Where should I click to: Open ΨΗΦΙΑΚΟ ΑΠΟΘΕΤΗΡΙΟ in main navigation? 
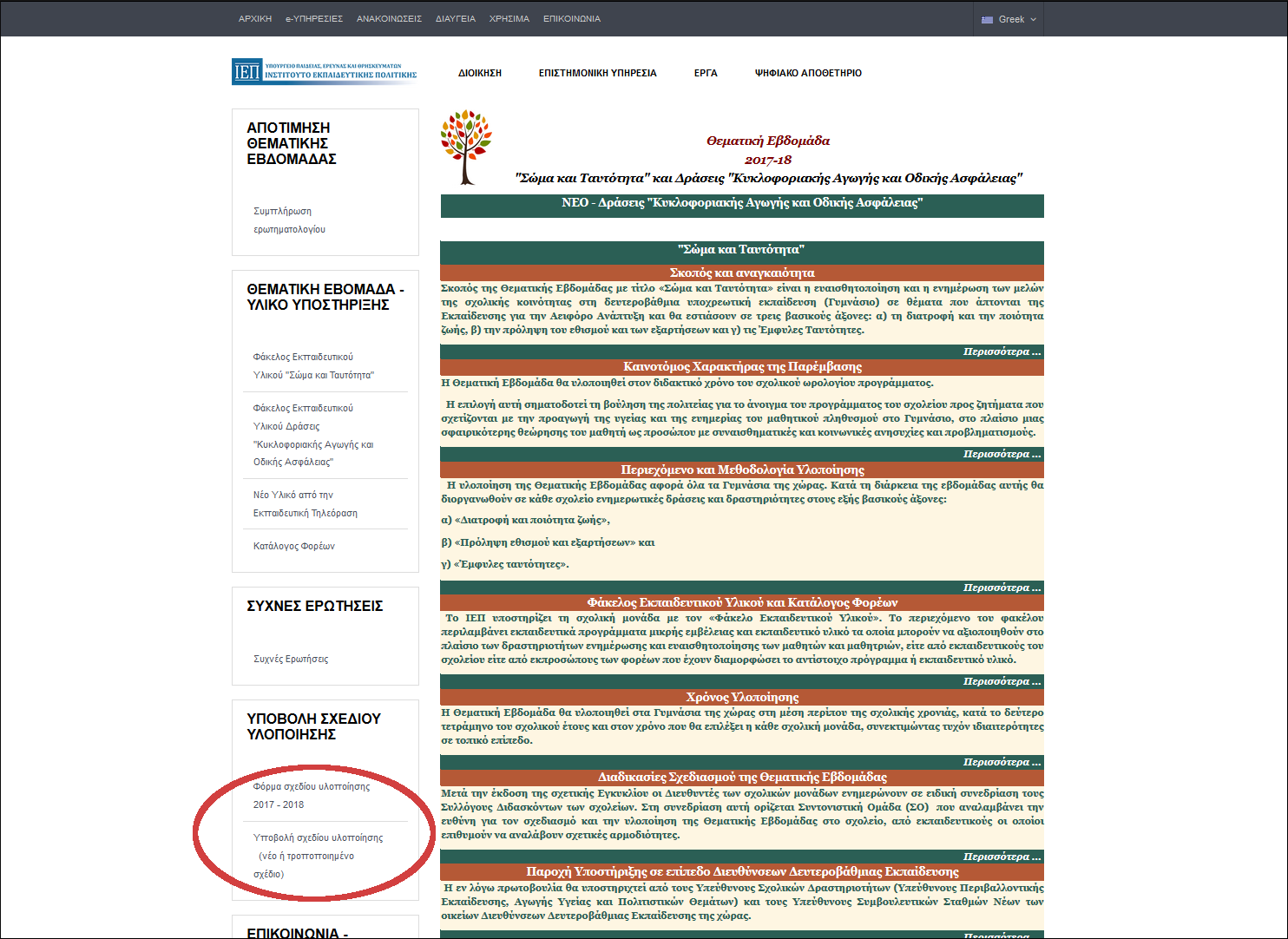click(808, 73)
